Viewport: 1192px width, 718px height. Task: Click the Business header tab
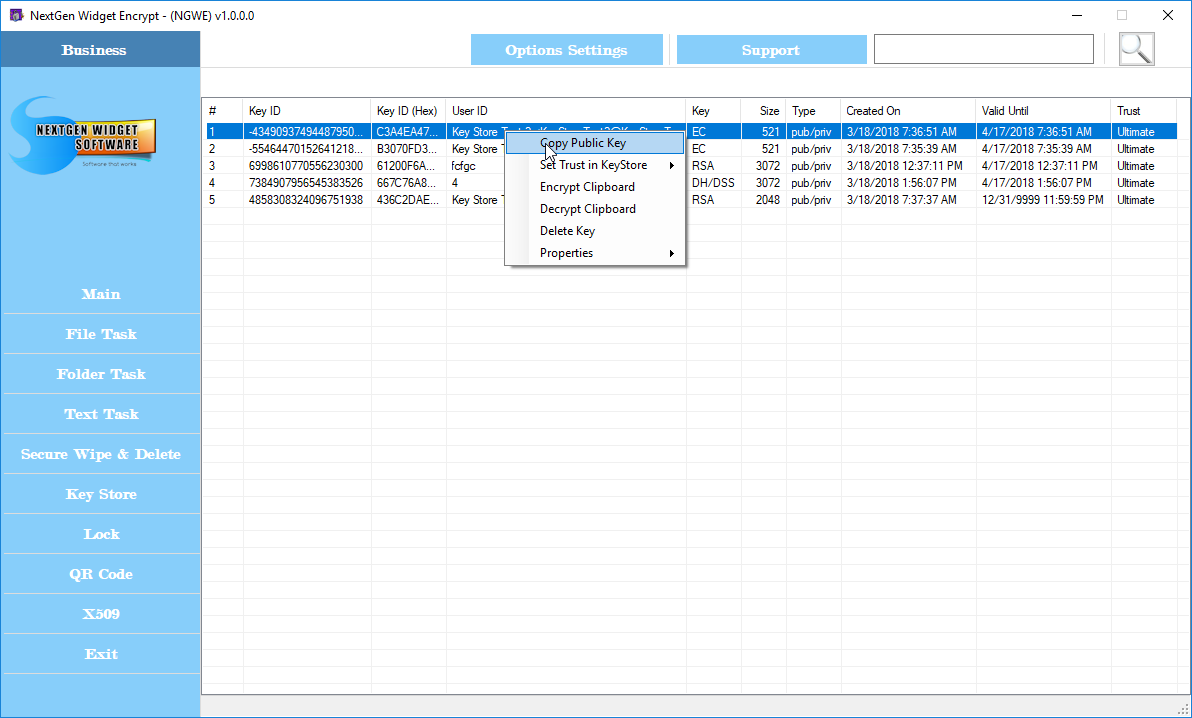click(x=100, y=50)
